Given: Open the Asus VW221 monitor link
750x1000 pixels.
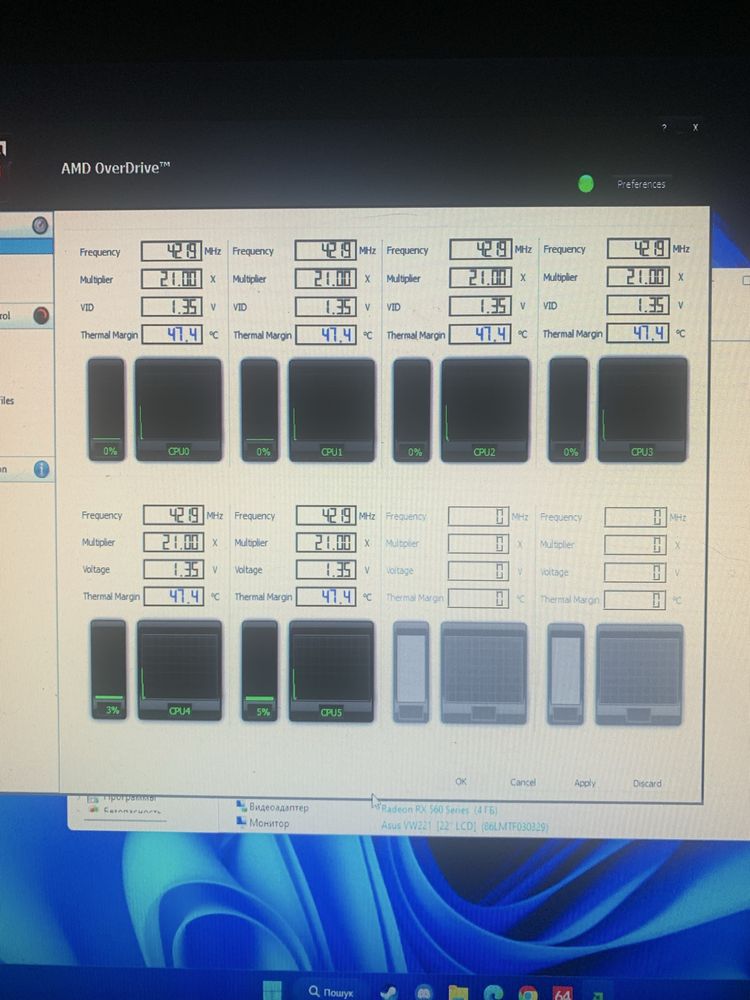Looking at the screenshot, I should coord(464,826).
